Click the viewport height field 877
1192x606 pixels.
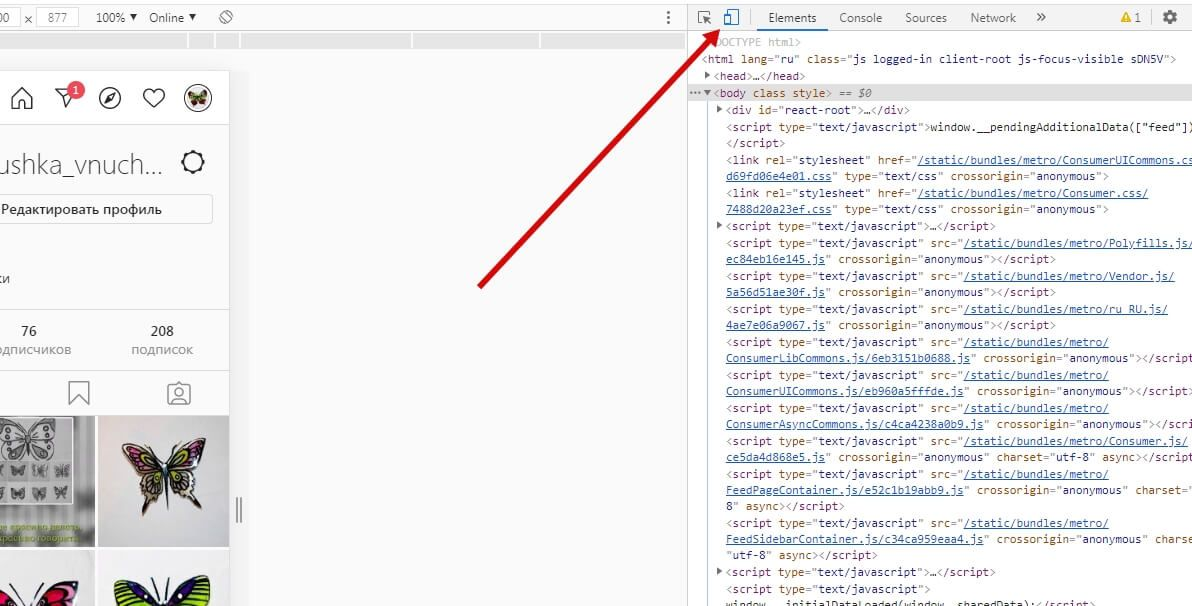pyautogui.click(x=57, y=17)
